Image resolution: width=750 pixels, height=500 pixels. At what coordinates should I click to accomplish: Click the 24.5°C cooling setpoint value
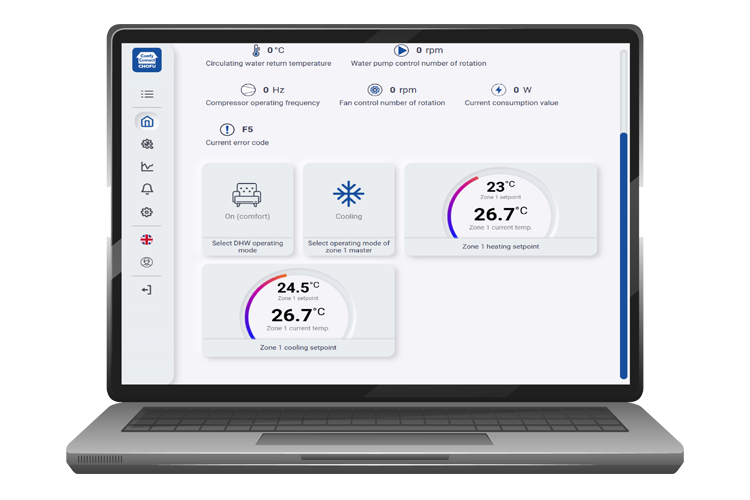pyautogui.click(x=298, y=288)
